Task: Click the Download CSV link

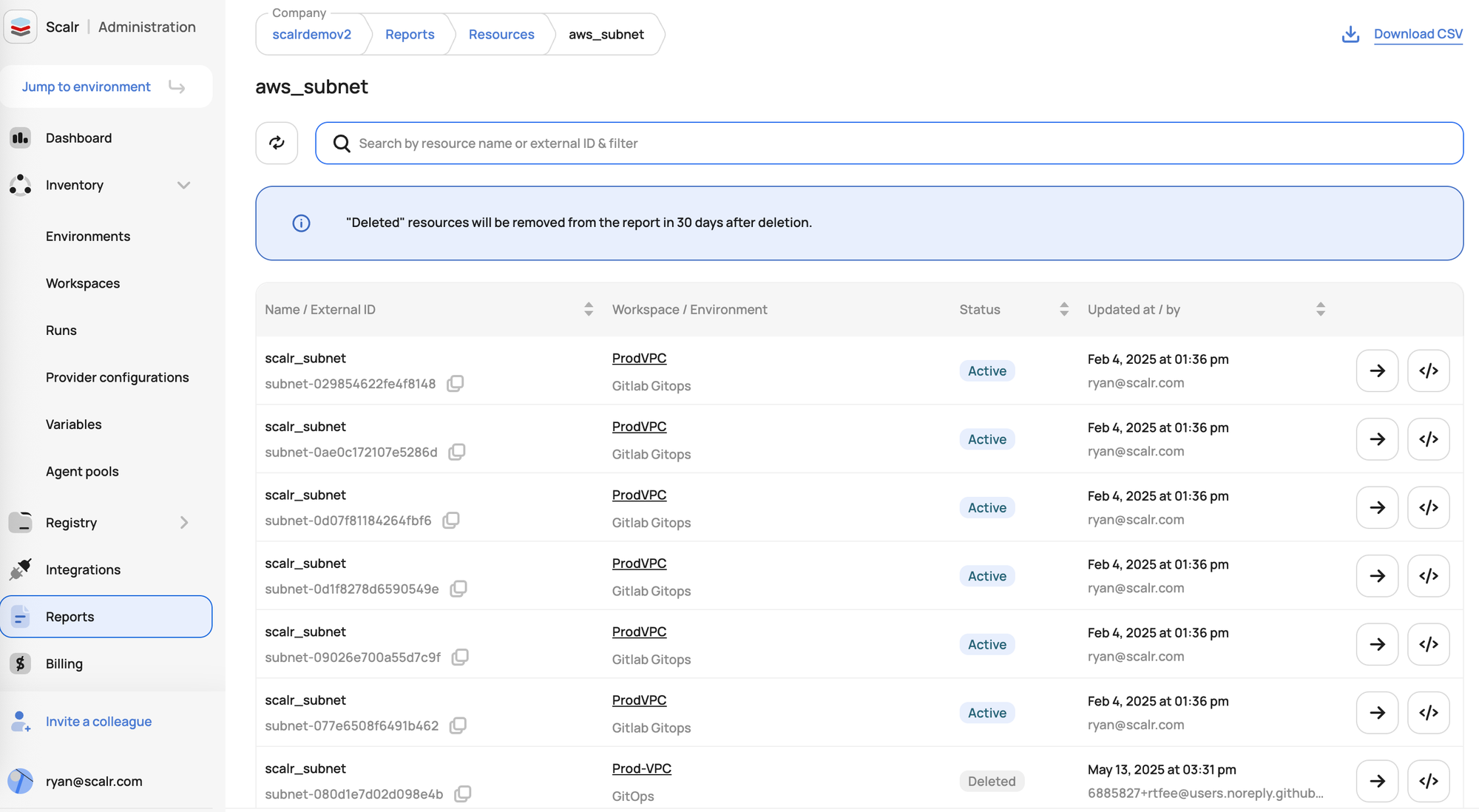Action: pos(1418,34)
